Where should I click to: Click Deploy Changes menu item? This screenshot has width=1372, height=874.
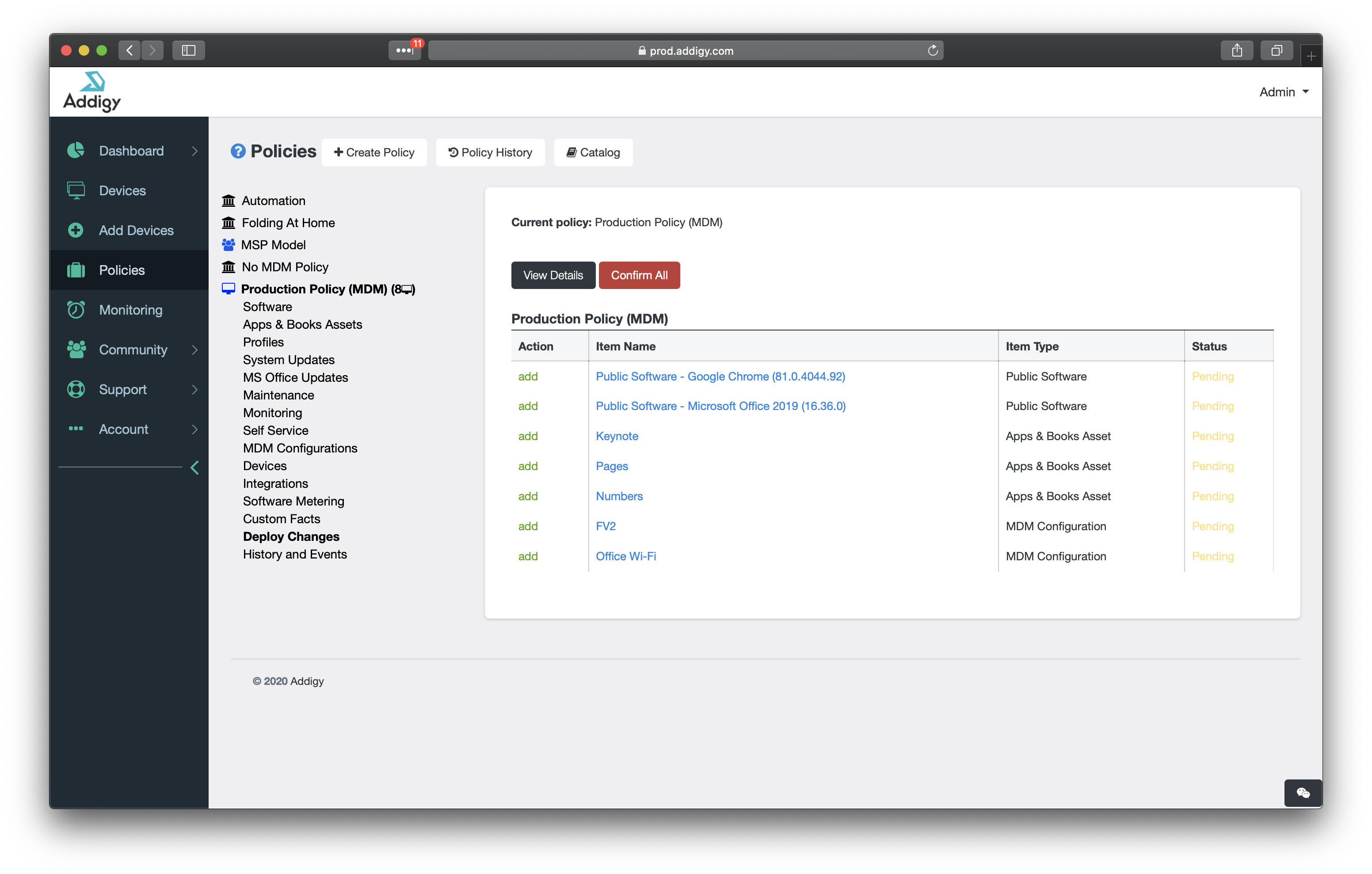click(x=290, y=537)
